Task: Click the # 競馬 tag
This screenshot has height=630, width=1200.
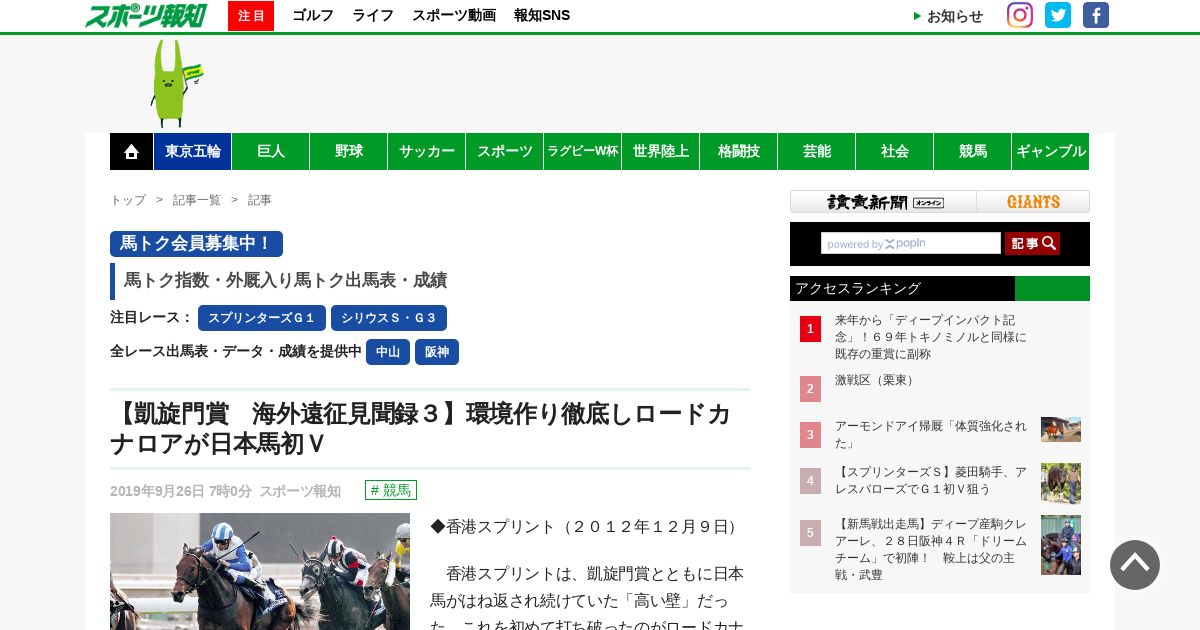Action: pos(391,490)
